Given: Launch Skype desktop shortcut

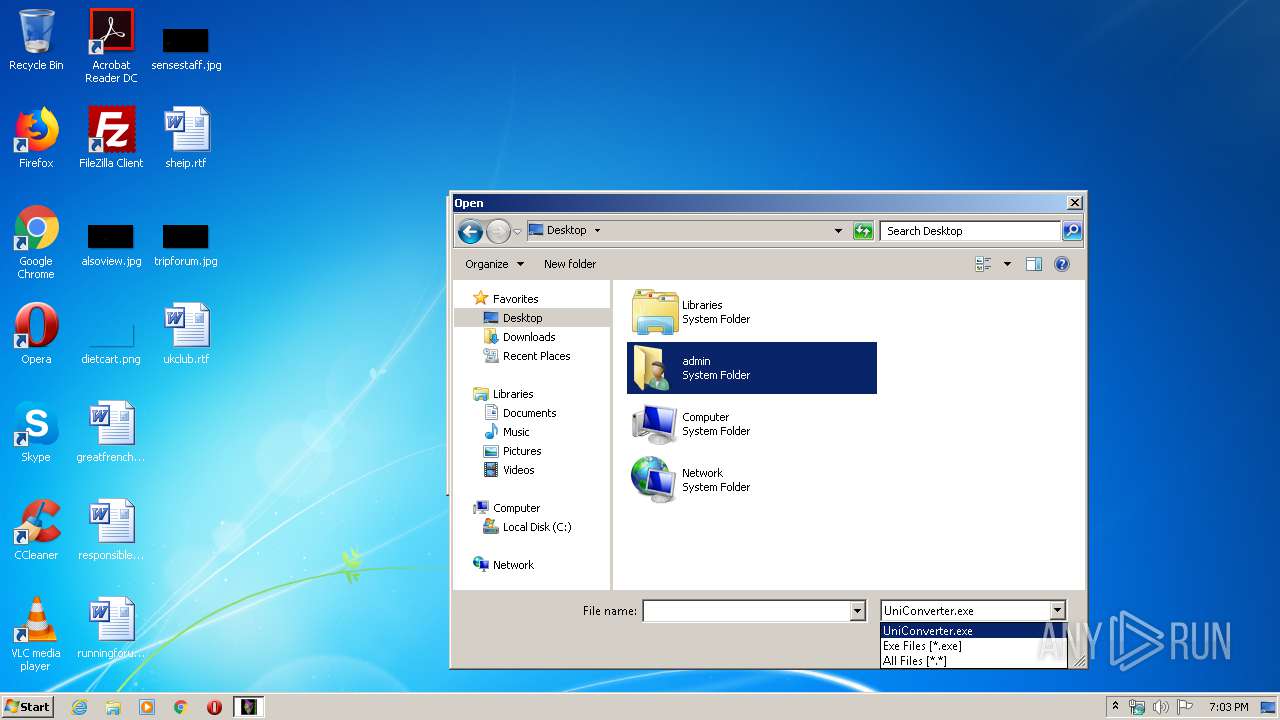Looking at the screenshot, I should coord(36,432).
